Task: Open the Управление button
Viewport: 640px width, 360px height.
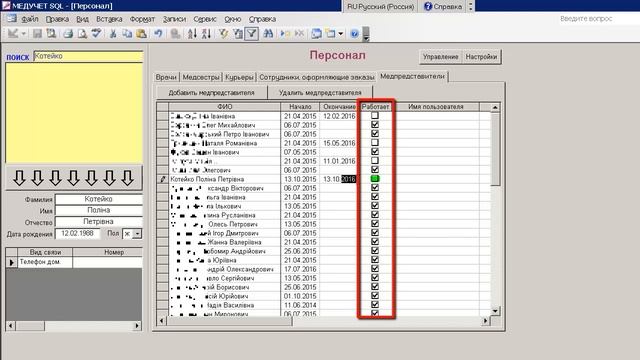Action: pyautogui.click(x=440, y=57)
